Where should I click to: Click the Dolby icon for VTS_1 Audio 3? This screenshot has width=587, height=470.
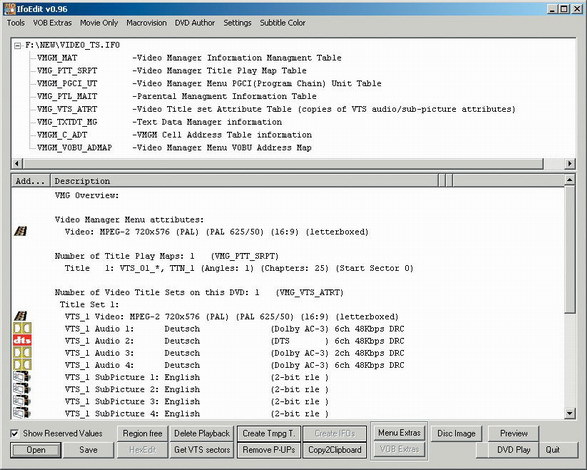[22, 353]
